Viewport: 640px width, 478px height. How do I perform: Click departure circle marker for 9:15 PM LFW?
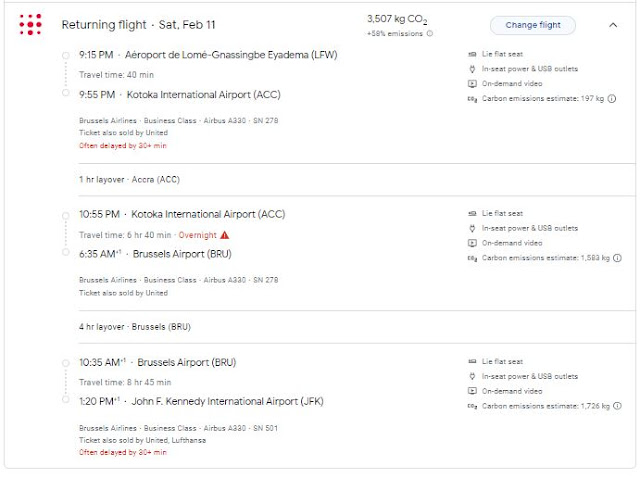pos(65,56)
